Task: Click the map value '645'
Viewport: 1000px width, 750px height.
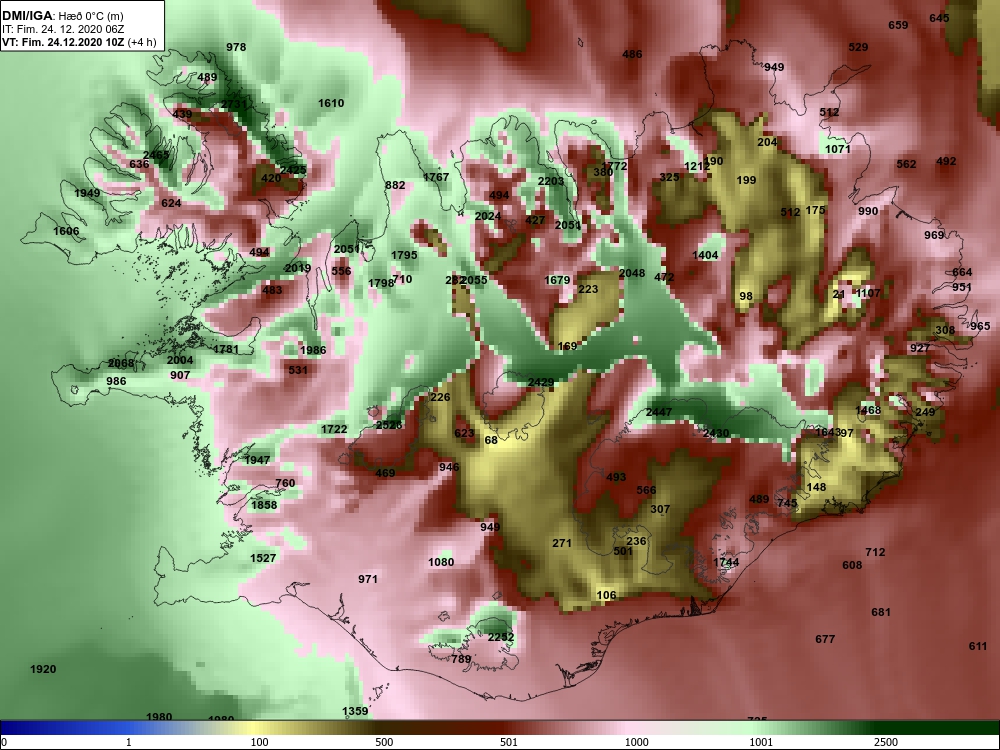Action: 939,18
